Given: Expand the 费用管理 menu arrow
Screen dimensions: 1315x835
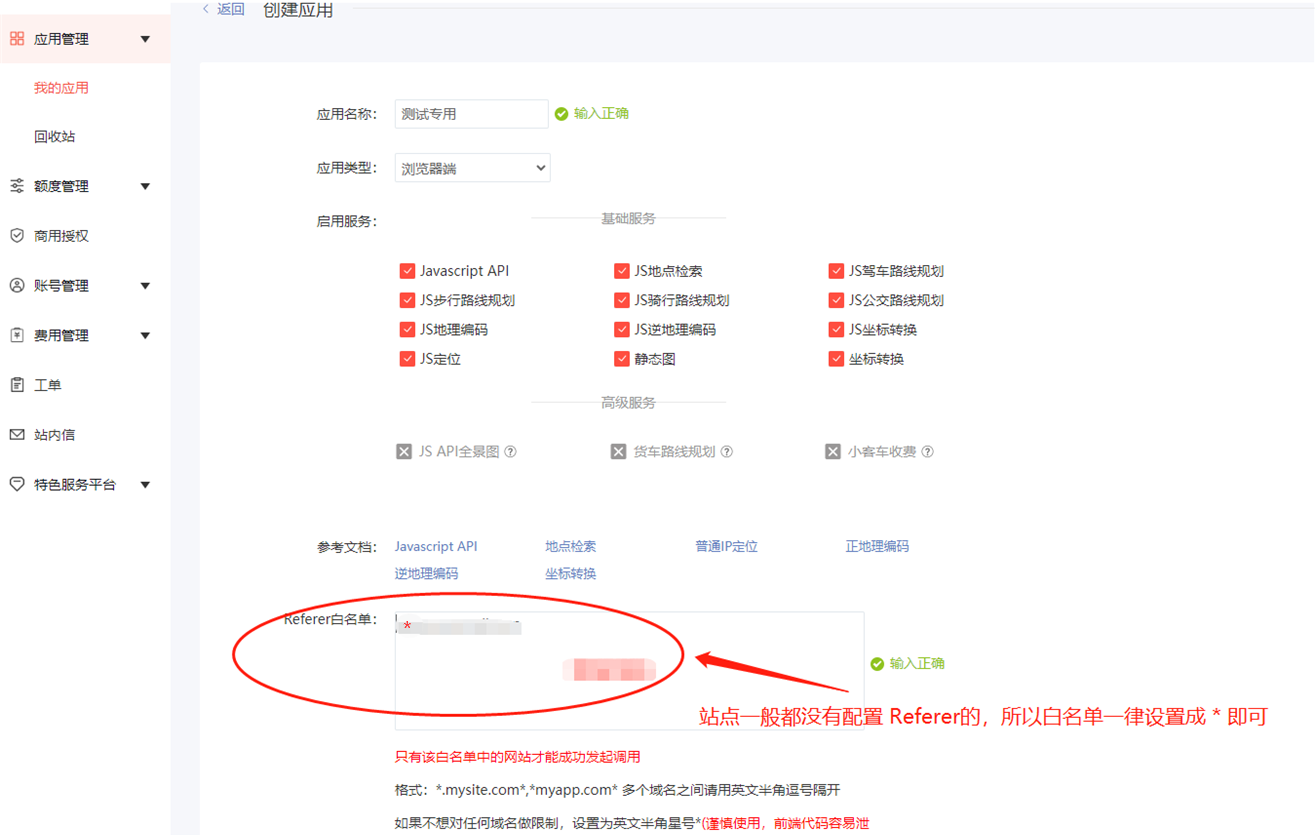Looking at the screenshot, I should tap(145, 336).
